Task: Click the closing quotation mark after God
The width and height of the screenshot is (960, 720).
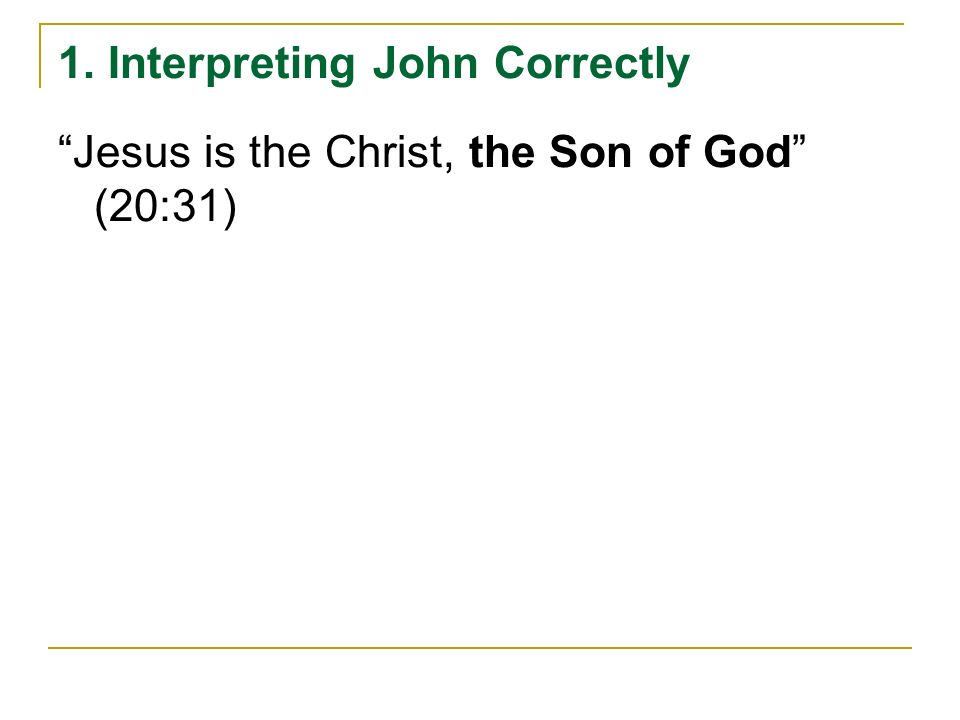Action: click(799, 144)
